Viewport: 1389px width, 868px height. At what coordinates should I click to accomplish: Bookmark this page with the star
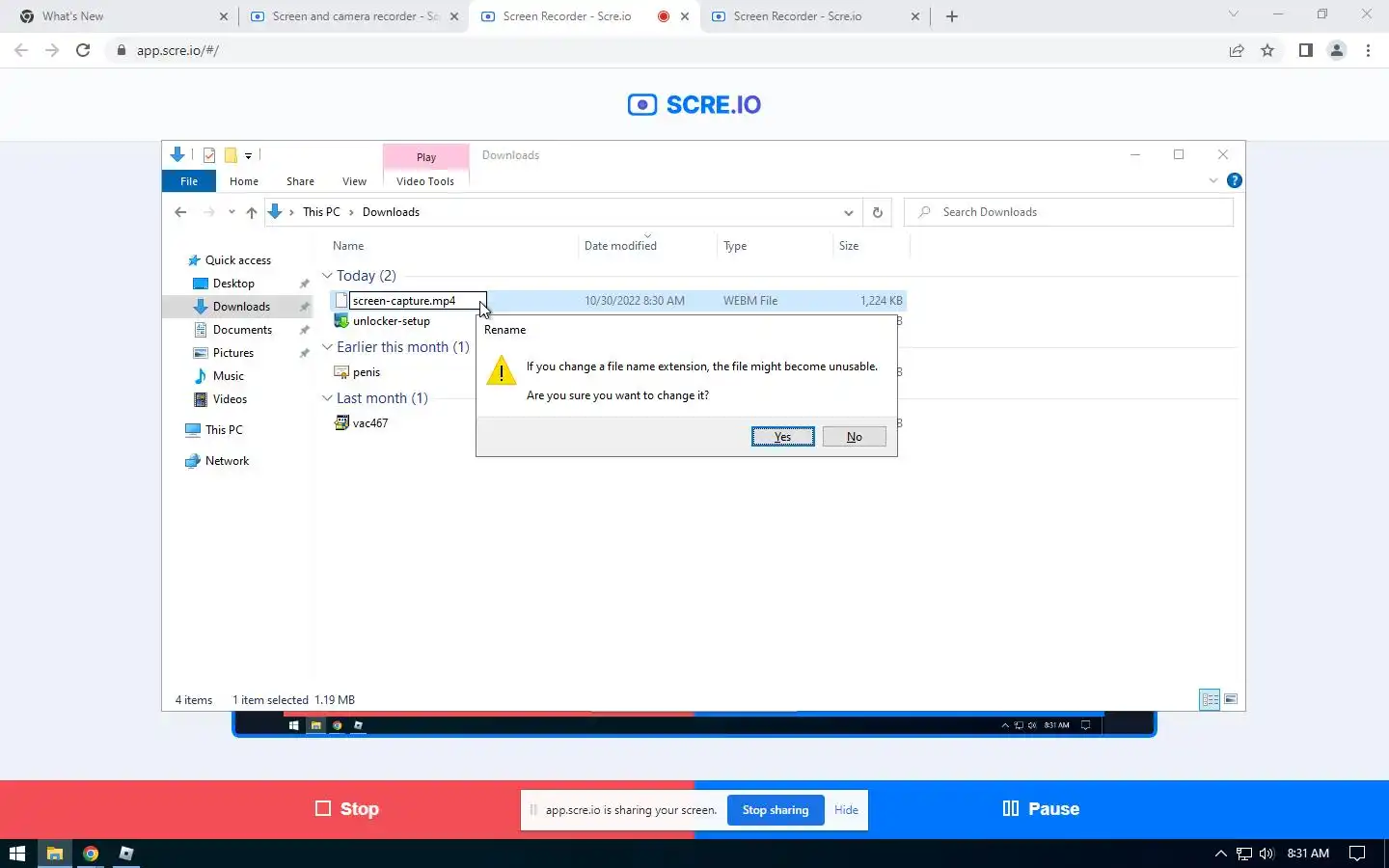1267,50
